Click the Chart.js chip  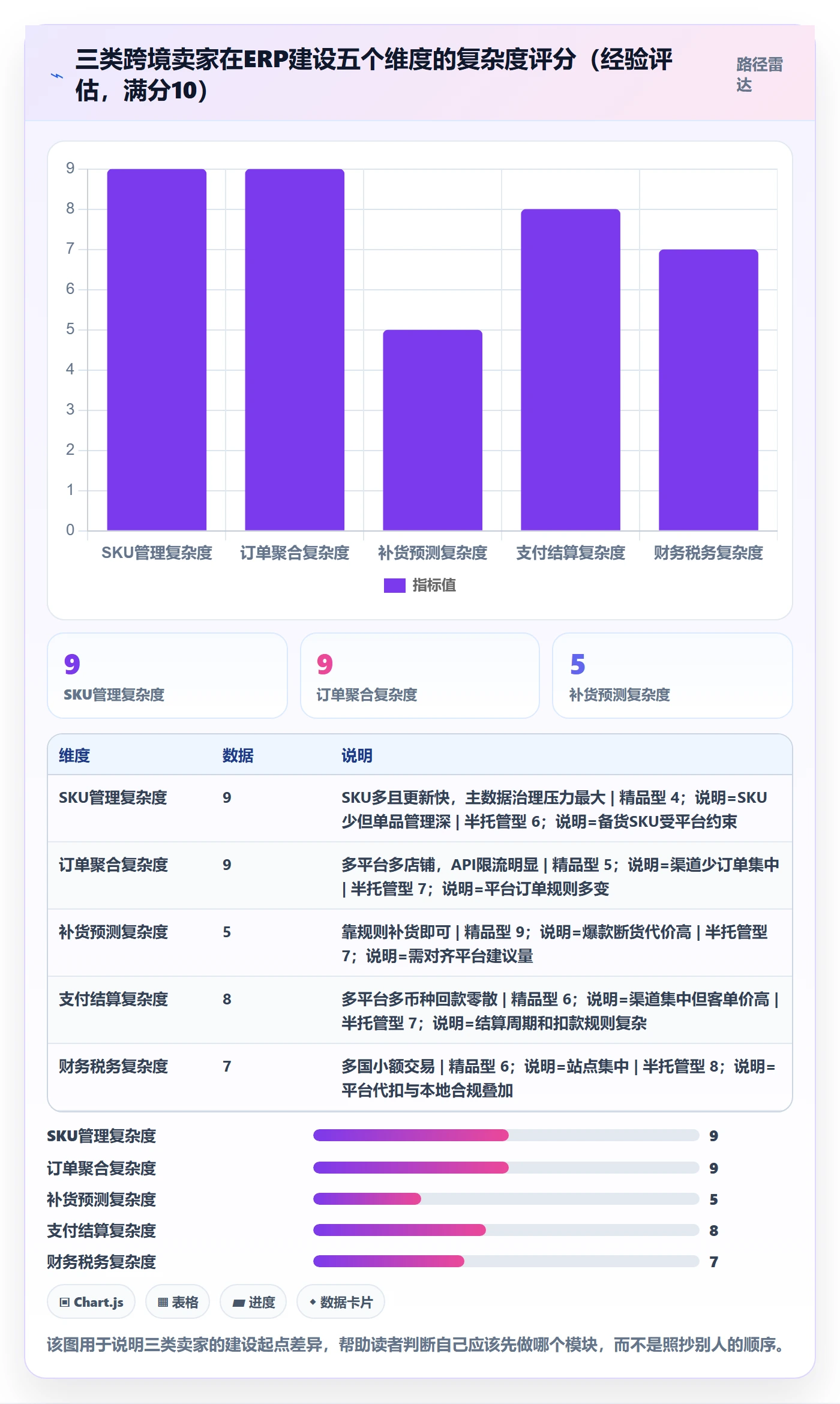[91, 1302]
